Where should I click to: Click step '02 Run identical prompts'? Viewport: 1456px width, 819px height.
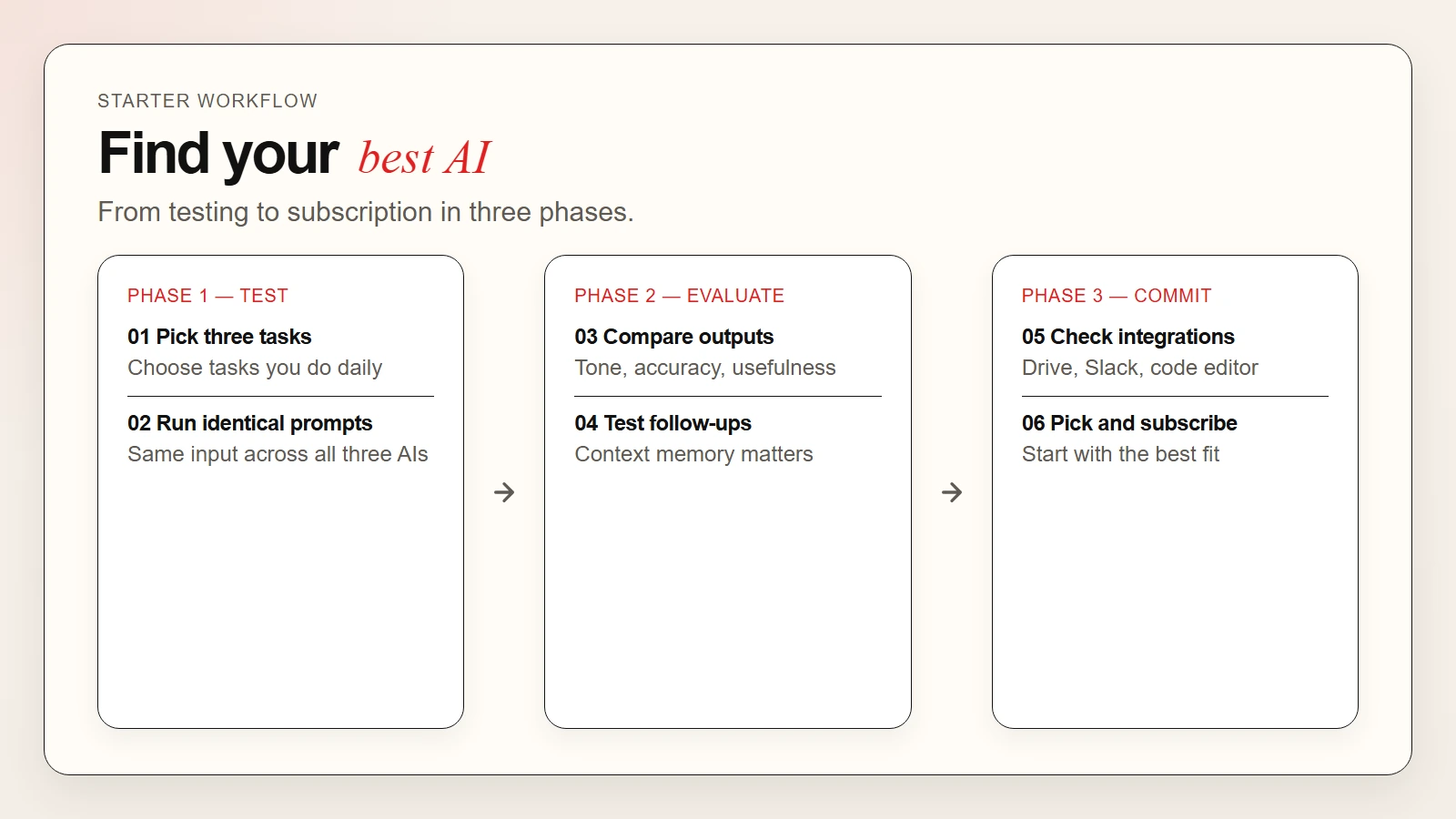250,423
